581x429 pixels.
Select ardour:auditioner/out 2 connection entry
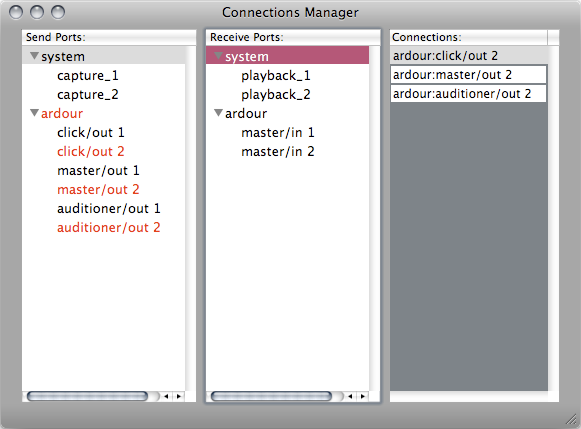(468, 94)
